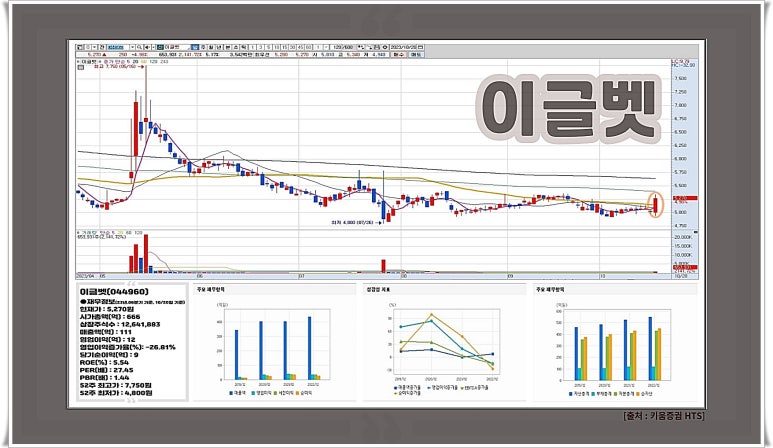773x448 pixels.
Task: Open the dropdown next to the speaker icon
Action: [x=153, y=47]
